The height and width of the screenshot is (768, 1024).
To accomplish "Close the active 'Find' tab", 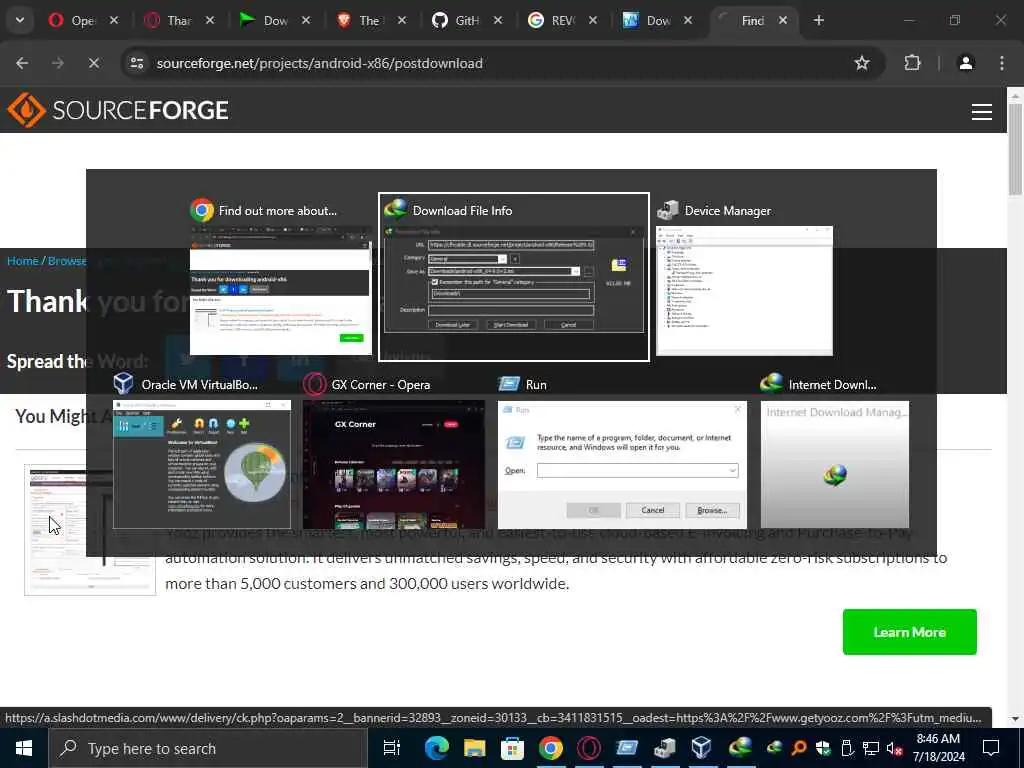I will [783, 20].
